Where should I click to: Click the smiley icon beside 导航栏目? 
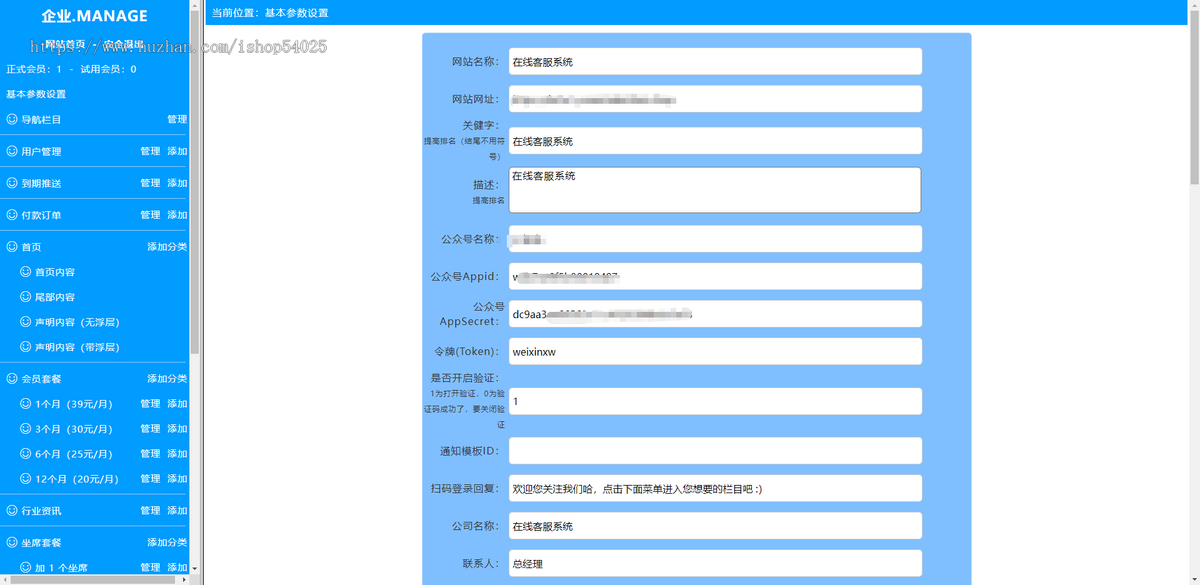click(12, 119)
